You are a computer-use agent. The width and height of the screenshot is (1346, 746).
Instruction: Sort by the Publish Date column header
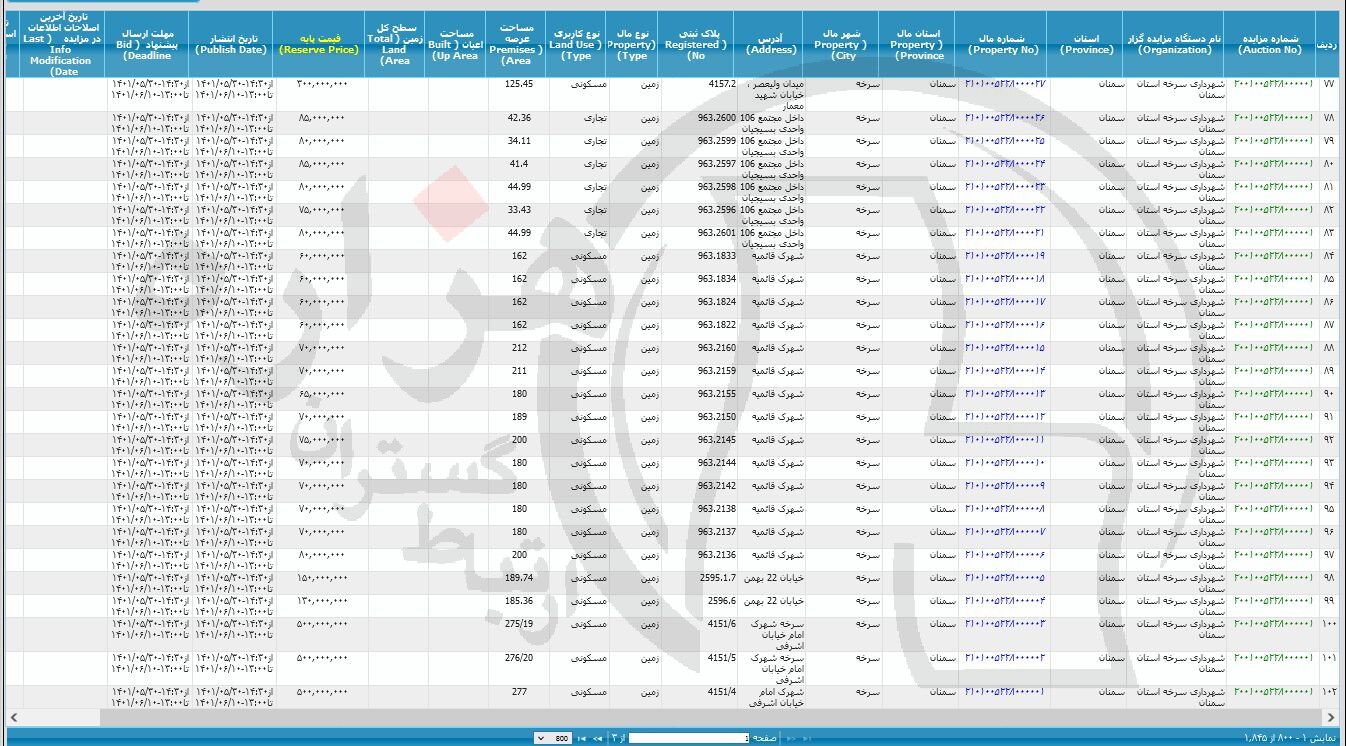coord(231,43)
